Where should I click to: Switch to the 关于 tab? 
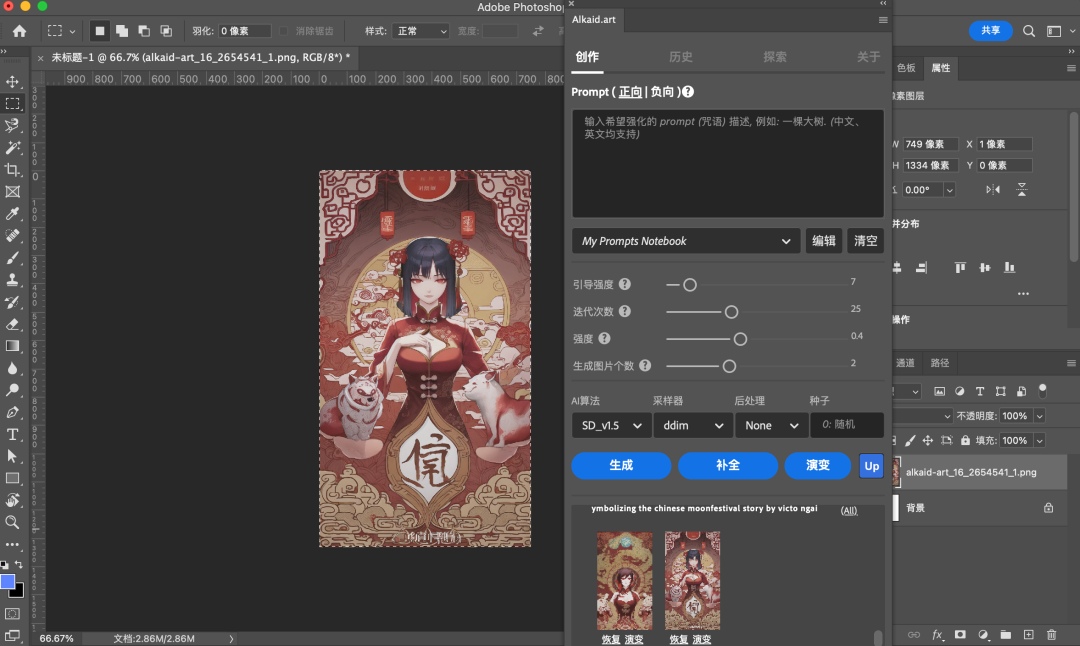pyautogui.click(x=869, y=57)
